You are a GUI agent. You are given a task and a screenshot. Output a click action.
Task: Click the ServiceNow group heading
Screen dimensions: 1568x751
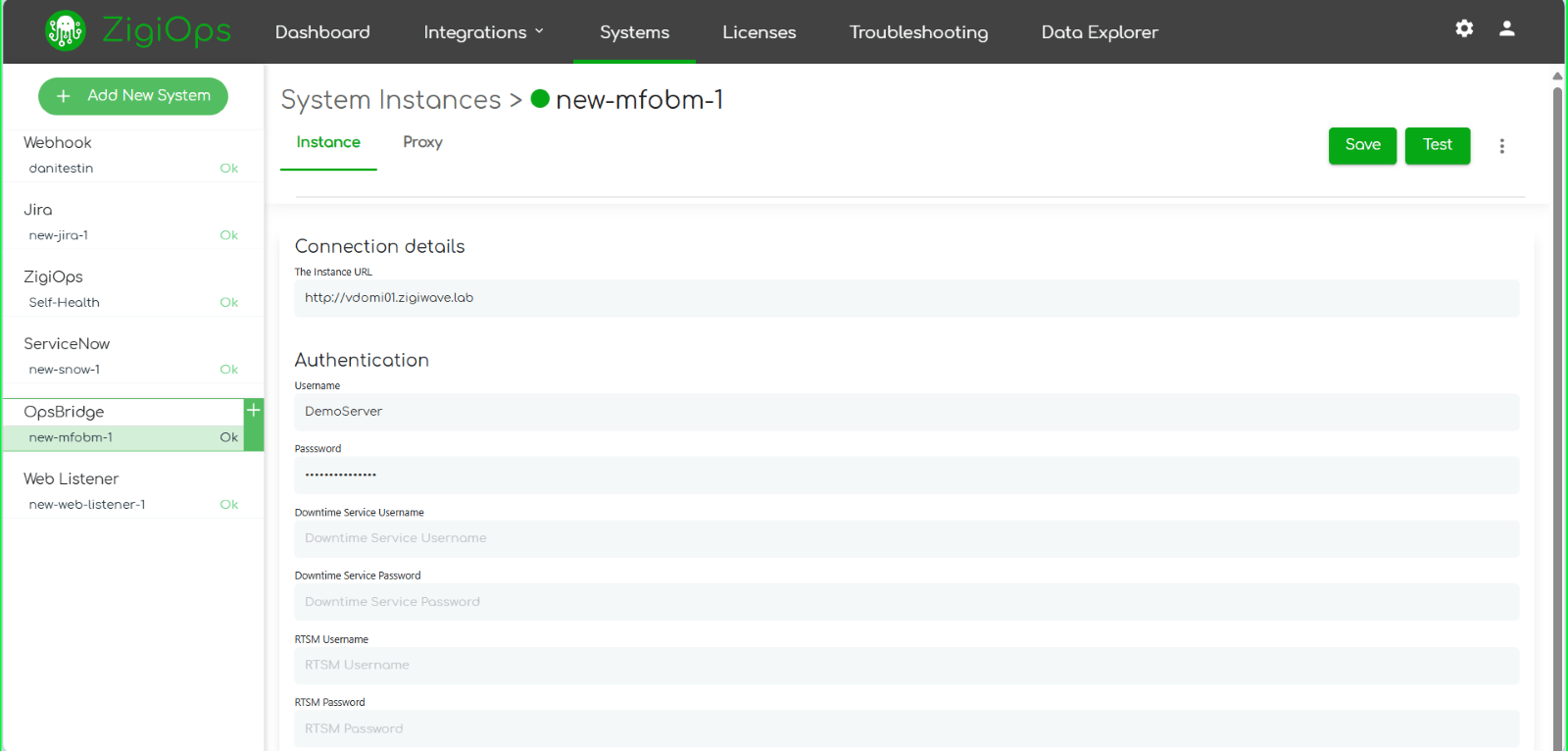point(67,344)
